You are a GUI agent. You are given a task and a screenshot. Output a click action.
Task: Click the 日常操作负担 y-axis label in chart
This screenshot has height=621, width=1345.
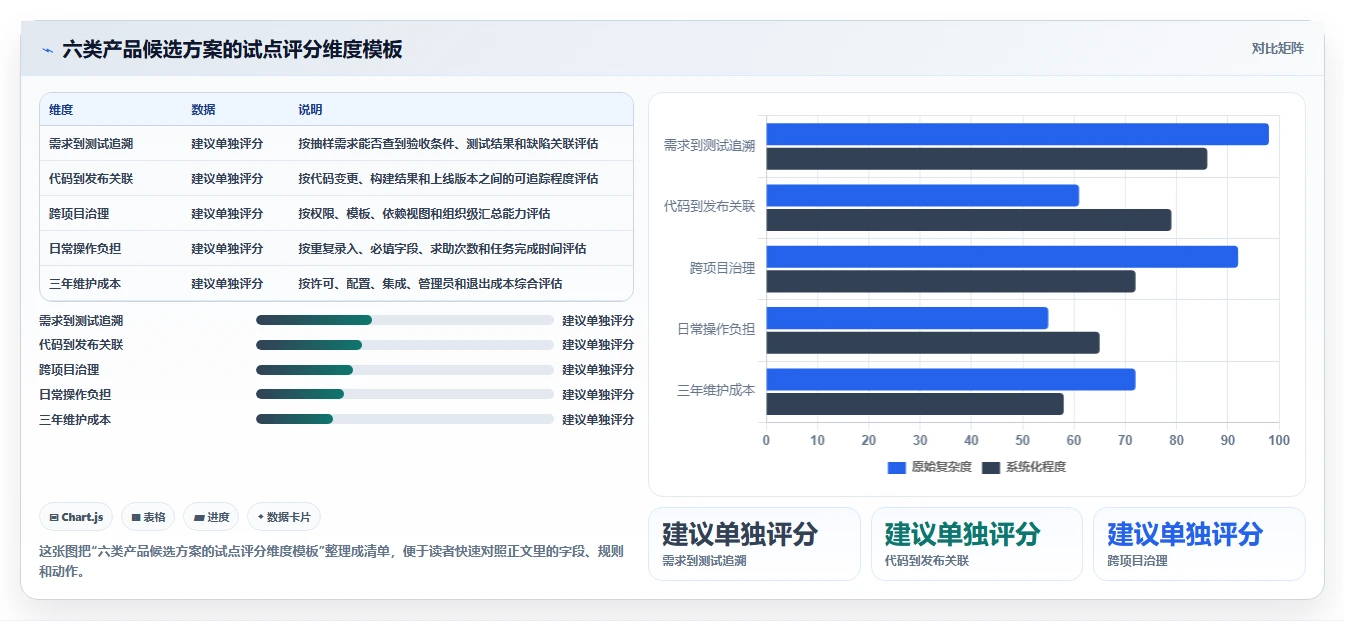click(x=716, y=329)
